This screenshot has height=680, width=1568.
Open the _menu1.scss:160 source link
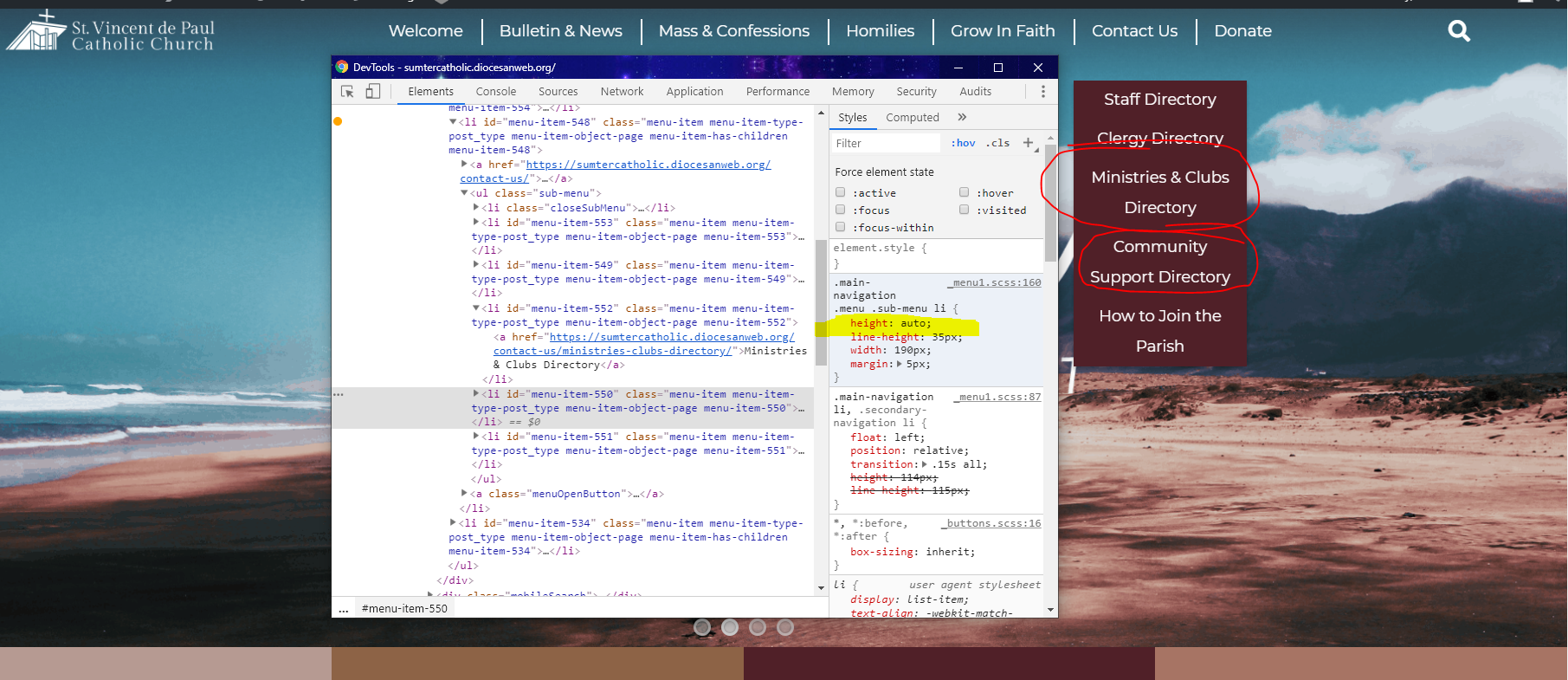pos(994,282)
